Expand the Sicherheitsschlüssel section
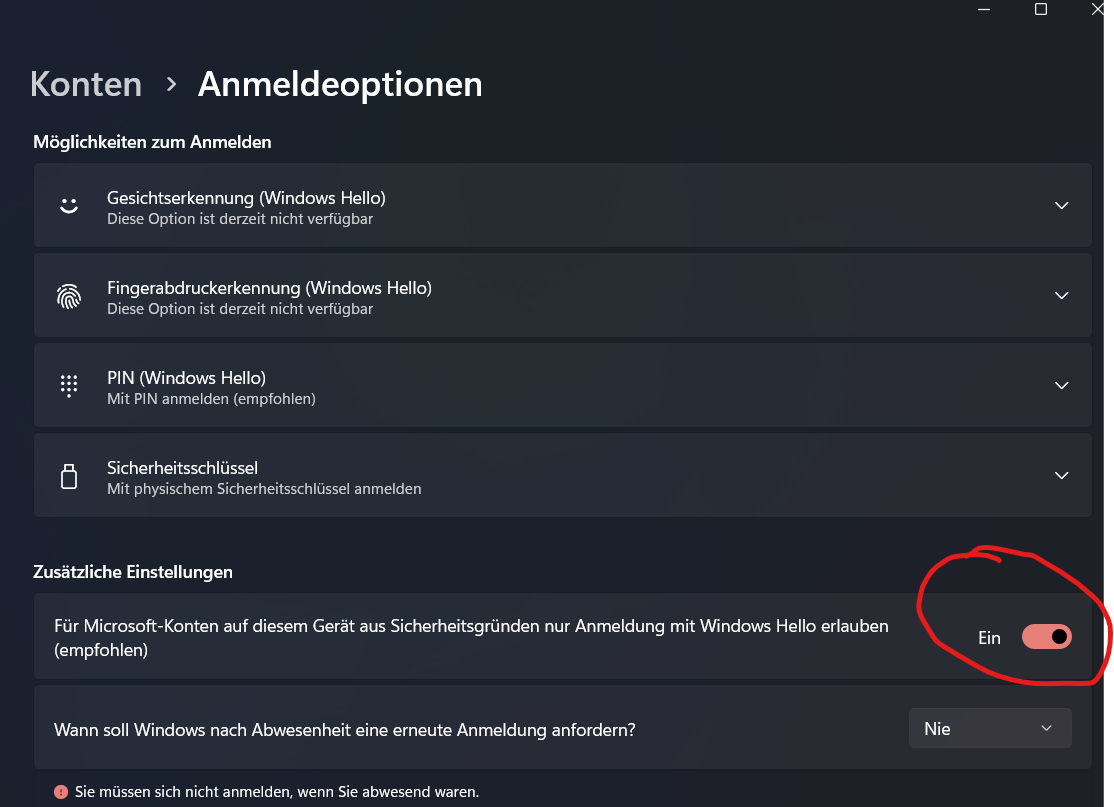 (1061, 475)
